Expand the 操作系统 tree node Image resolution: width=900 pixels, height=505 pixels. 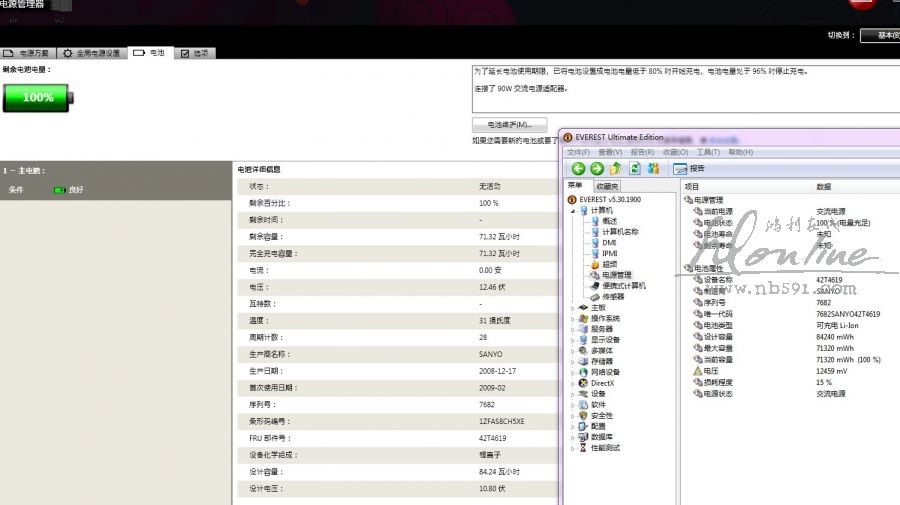pos(573,318)
